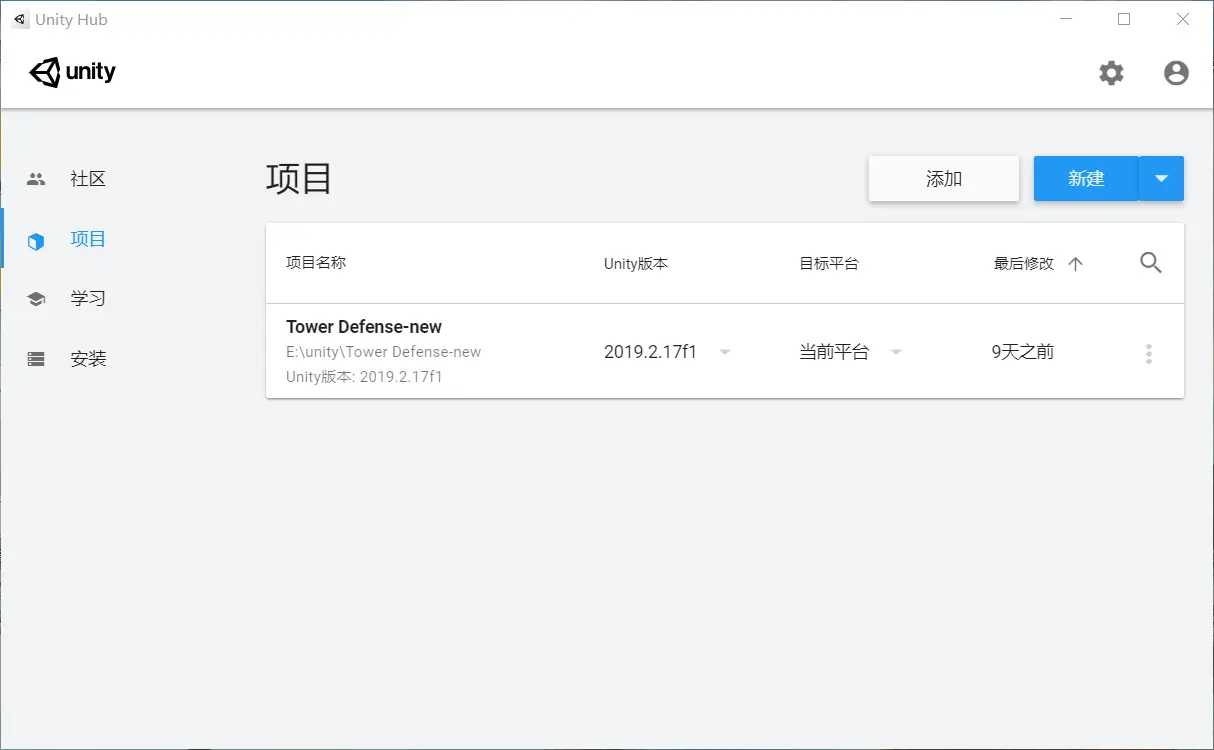1214x750 pixels.
Task: Close the Unity Hub window
Action: pos(1183,19)
